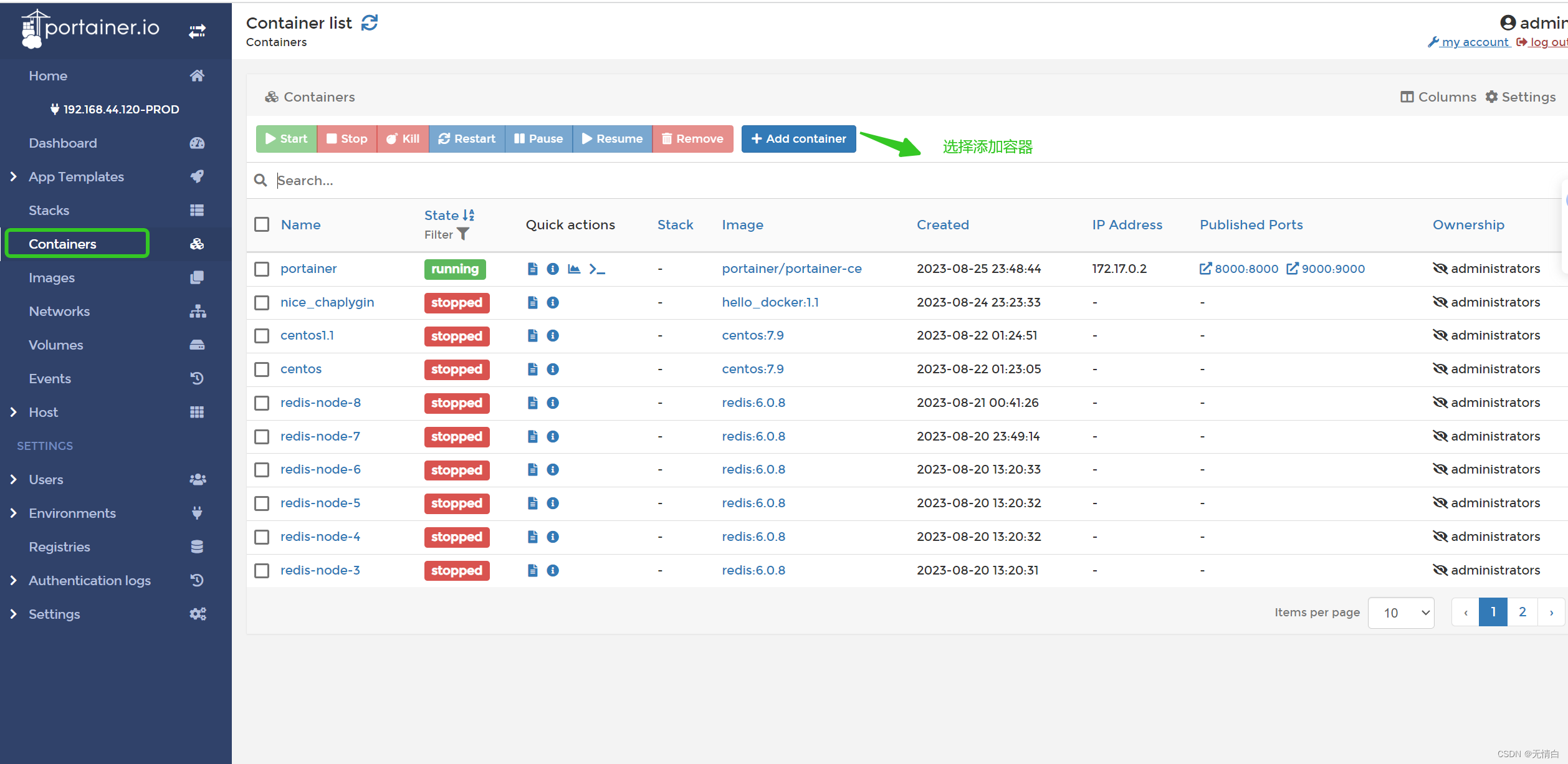The height and width of the screenshot is (764, 1568).
Task: Open the Items per page dropdown
Action: pyautogui.click(x=1401, y=613)
